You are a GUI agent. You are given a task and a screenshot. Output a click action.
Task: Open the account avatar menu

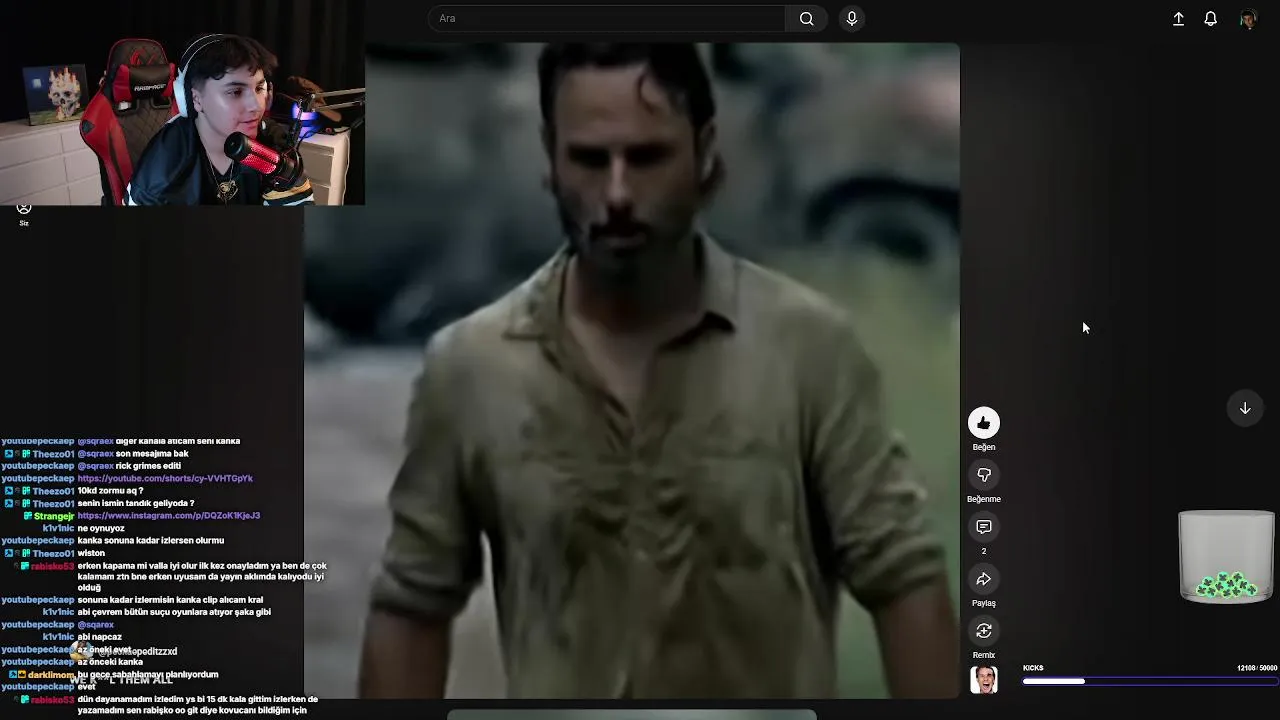click(x=1248, y=19)
